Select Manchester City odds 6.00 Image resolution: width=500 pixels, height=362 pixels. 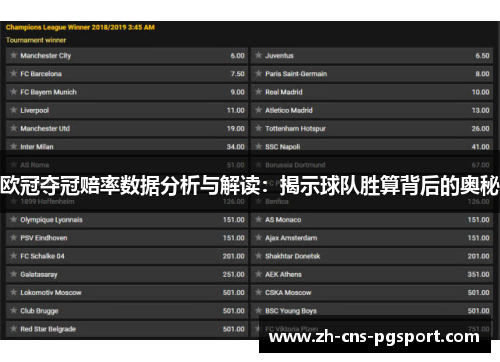237,56
